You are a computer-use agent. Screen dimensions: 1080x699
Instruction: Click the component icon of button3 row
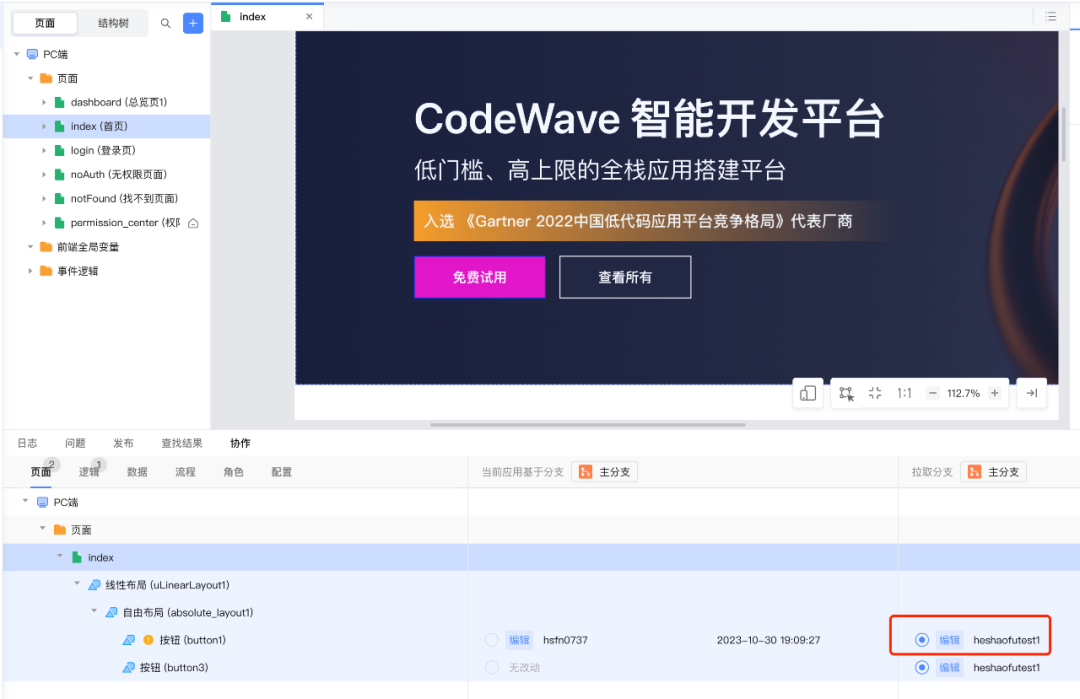click(128, 667)
